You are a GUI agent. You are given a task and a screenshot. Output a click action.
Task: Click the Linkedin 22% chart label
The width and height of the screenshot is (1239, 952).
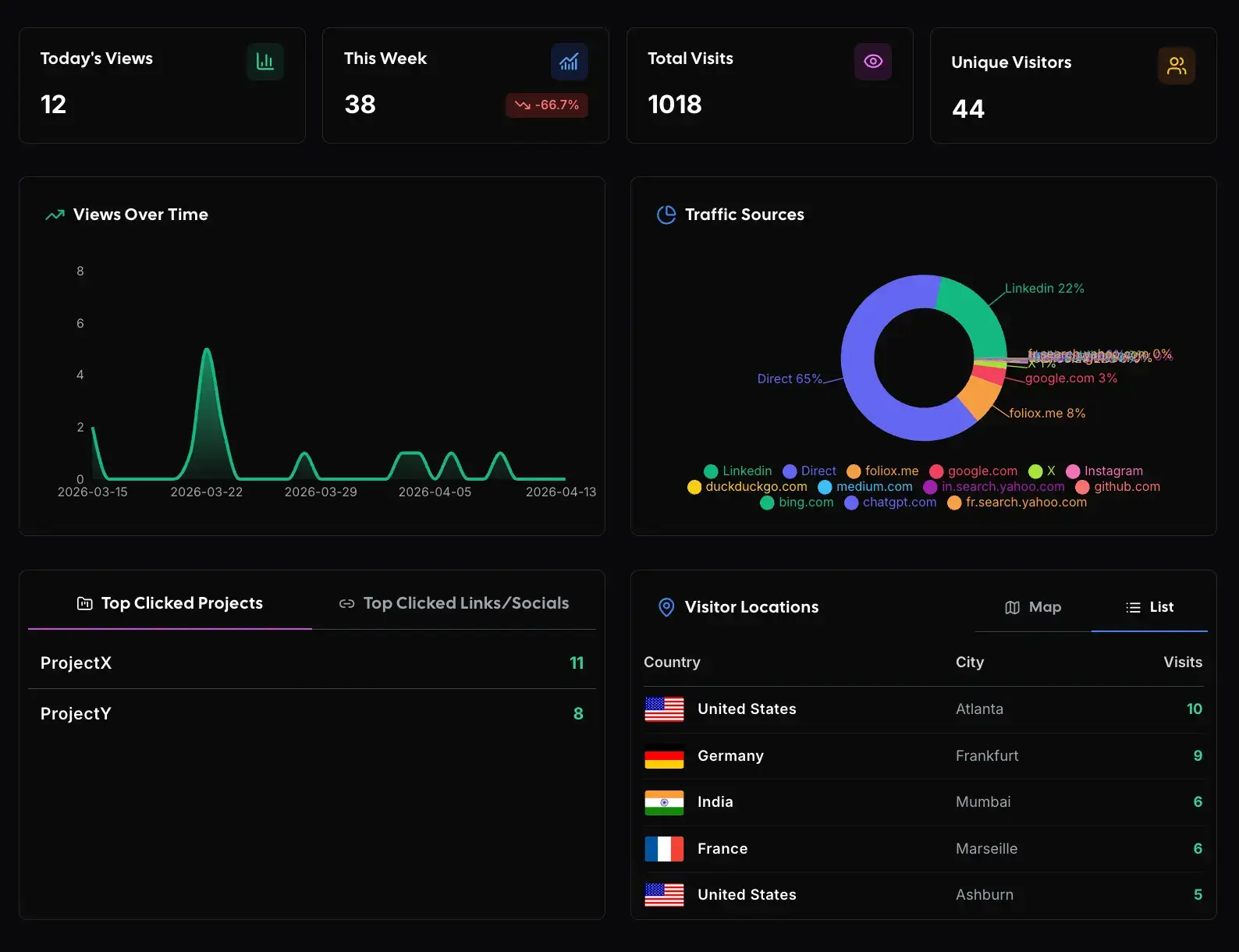[x=1044, y=289]
